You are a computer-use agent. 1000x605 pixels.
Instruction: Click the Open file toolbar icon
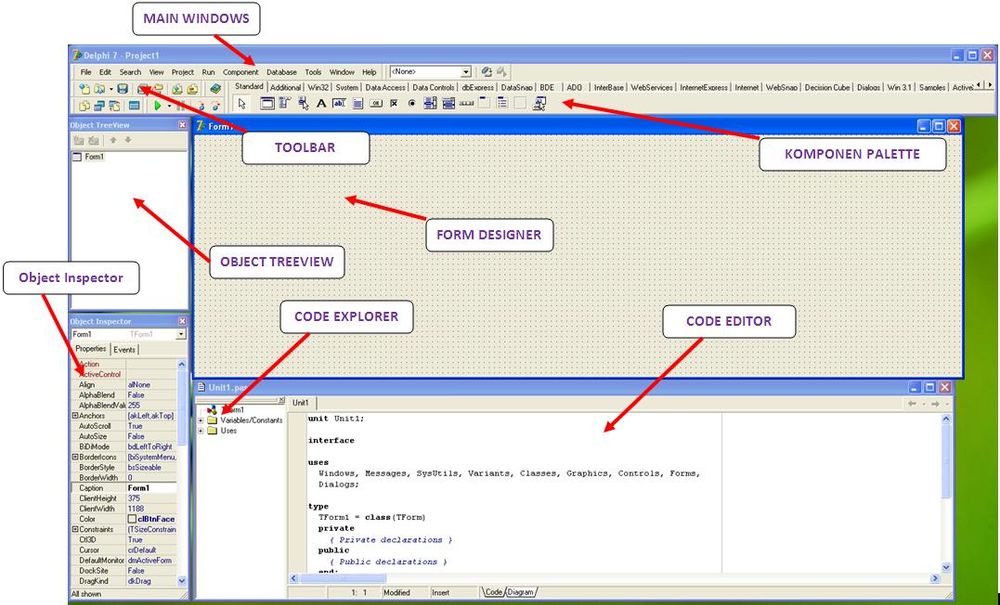pos(99,90)
